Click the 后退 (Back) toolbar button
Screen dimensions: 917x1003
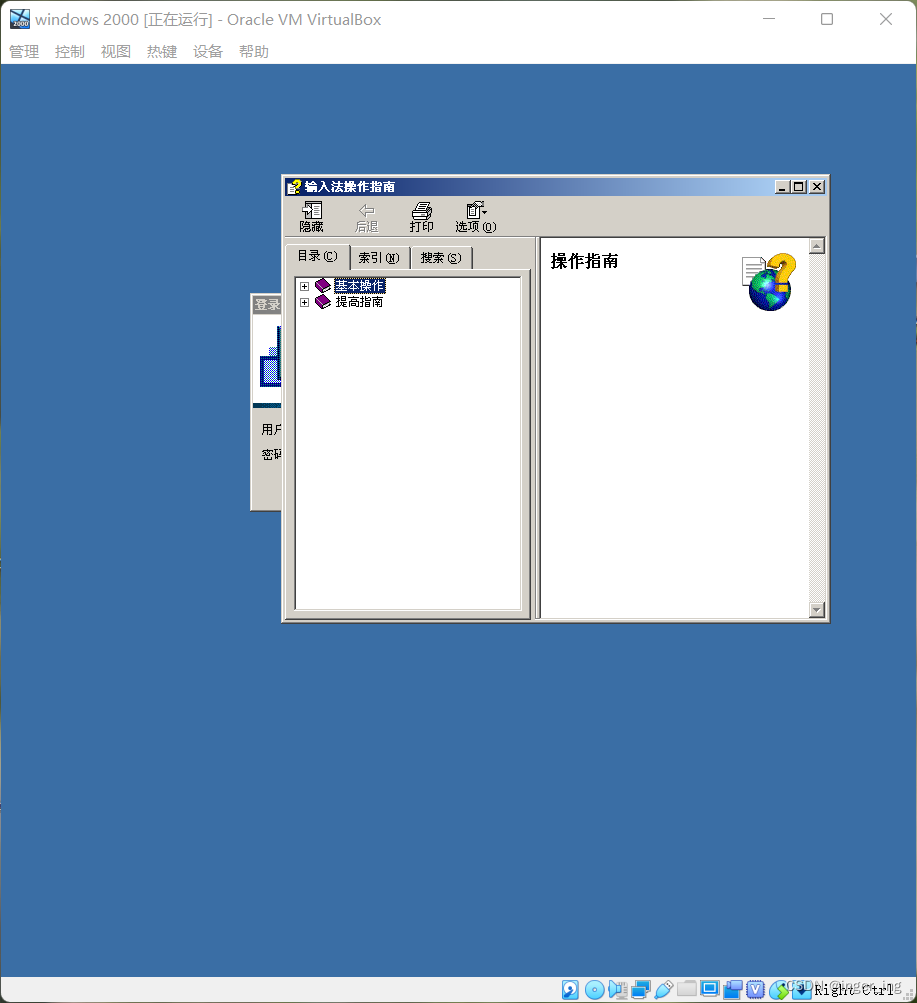click(366, 217)
